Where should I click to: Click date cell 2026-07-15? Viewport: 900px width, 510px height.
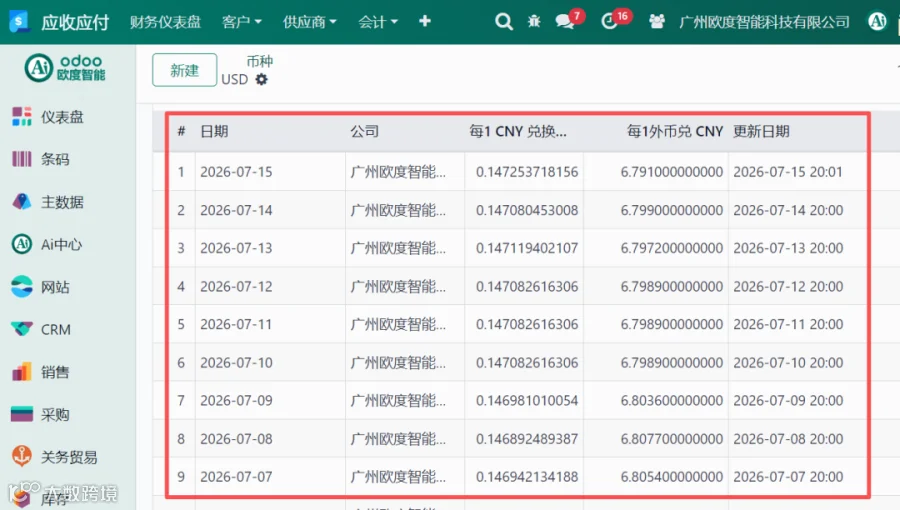(x=236, y=172)
